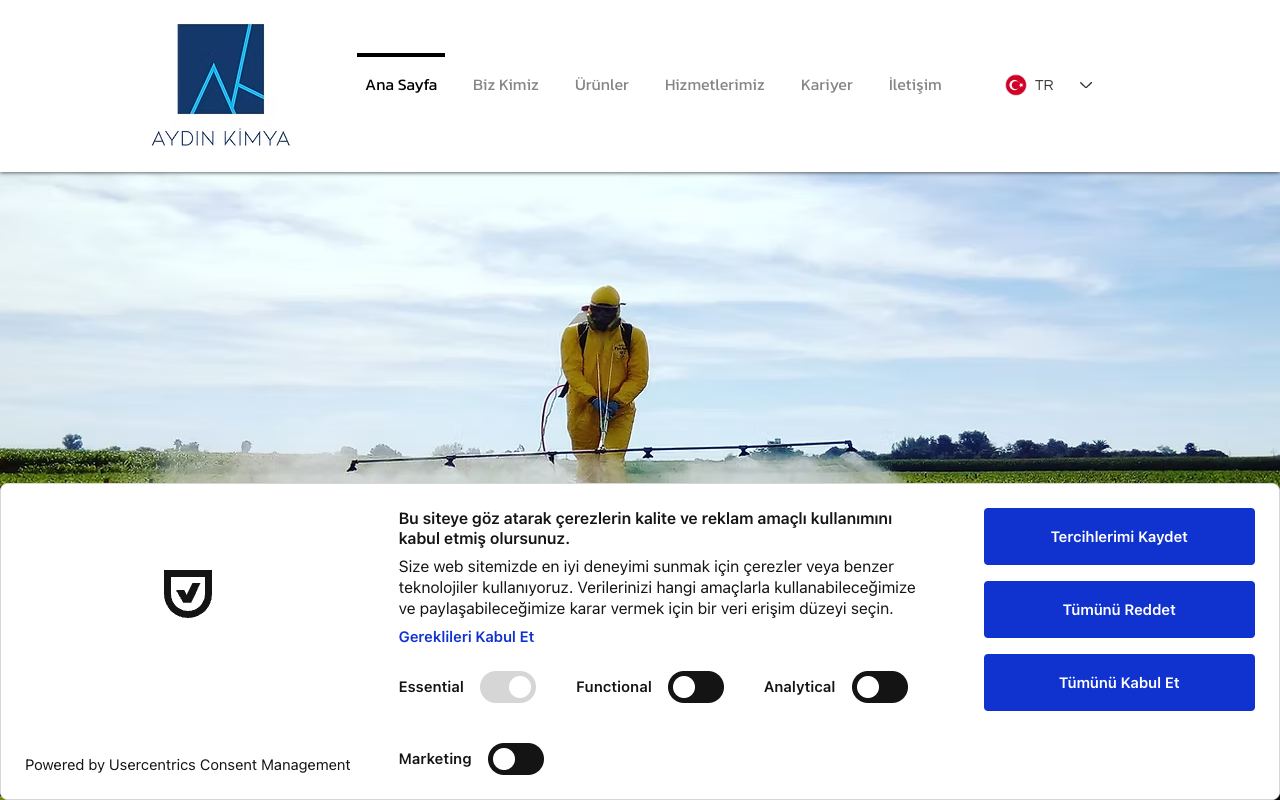Open the Kariyer page

point(827,85)
